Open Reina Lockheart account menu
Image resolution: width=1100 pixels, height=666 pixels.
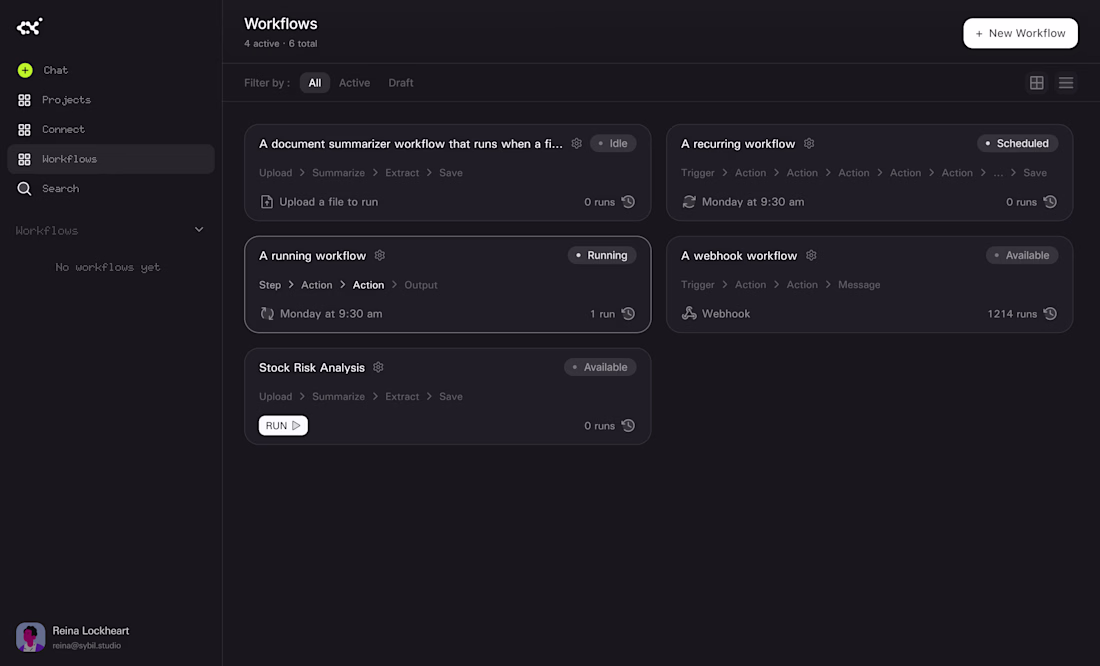[x=90, y=637]
